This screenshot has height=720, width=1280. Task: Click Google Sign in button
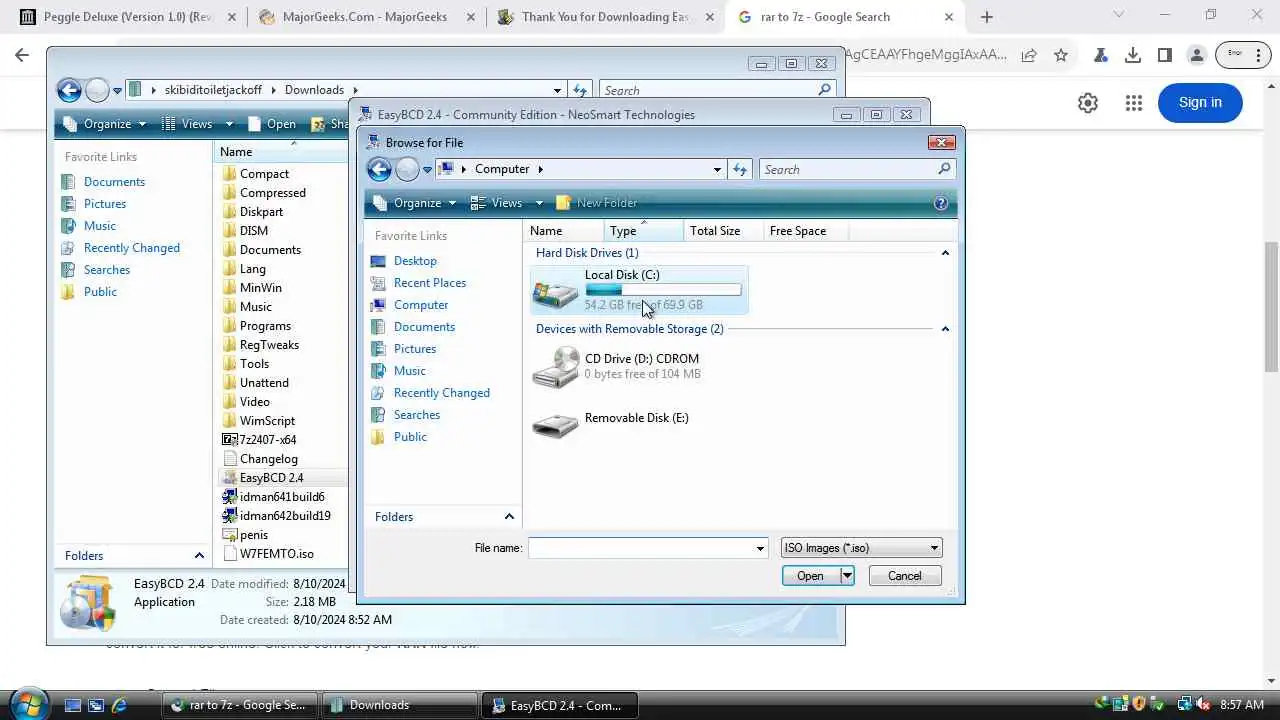[1200, 102]
